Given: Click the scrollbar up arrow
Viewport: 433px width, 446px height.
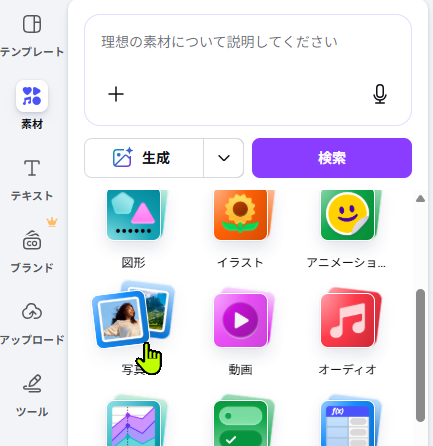Looking at the screenshot, I should (420, 199).
